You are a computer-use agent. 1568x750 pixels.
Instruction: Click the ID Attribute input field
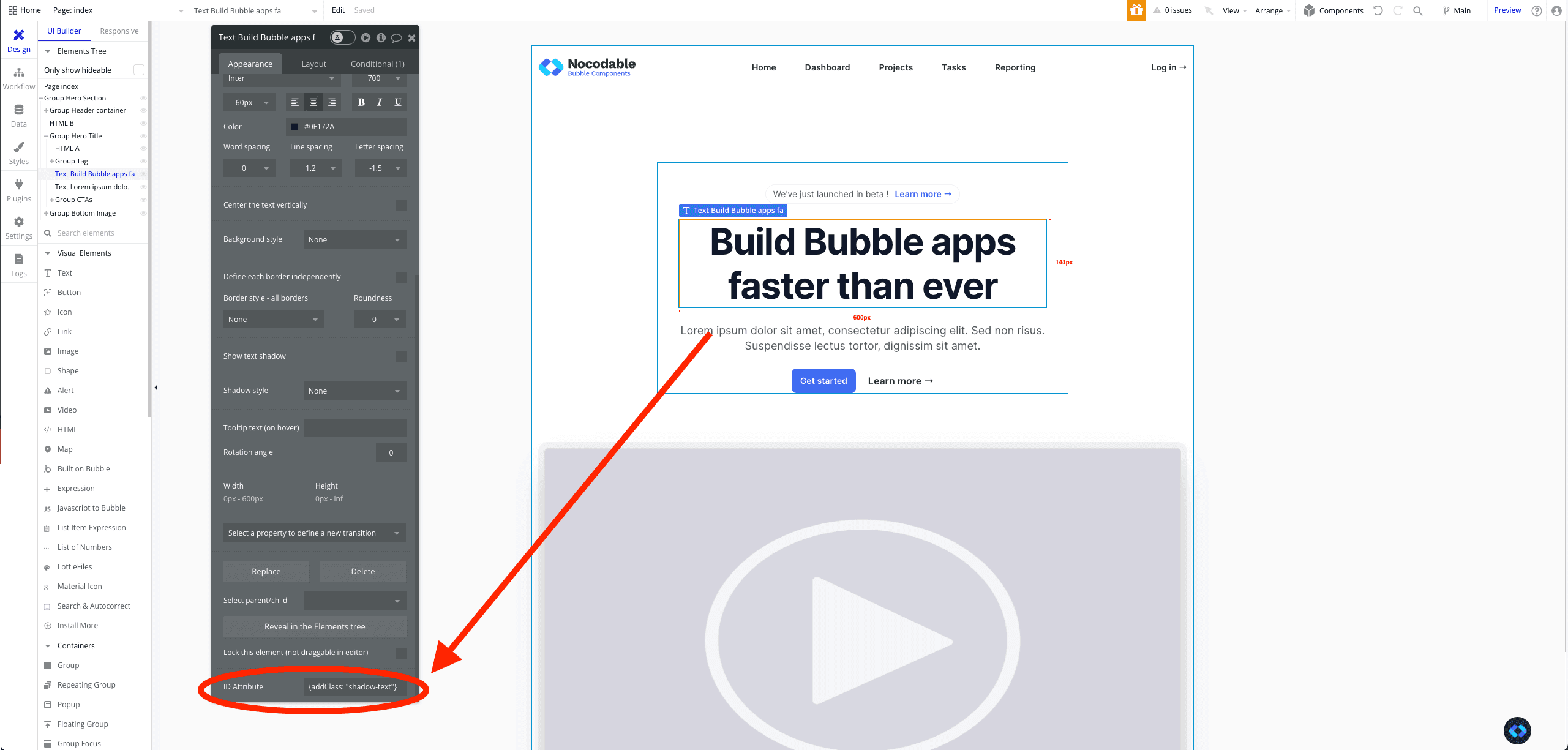355,687
